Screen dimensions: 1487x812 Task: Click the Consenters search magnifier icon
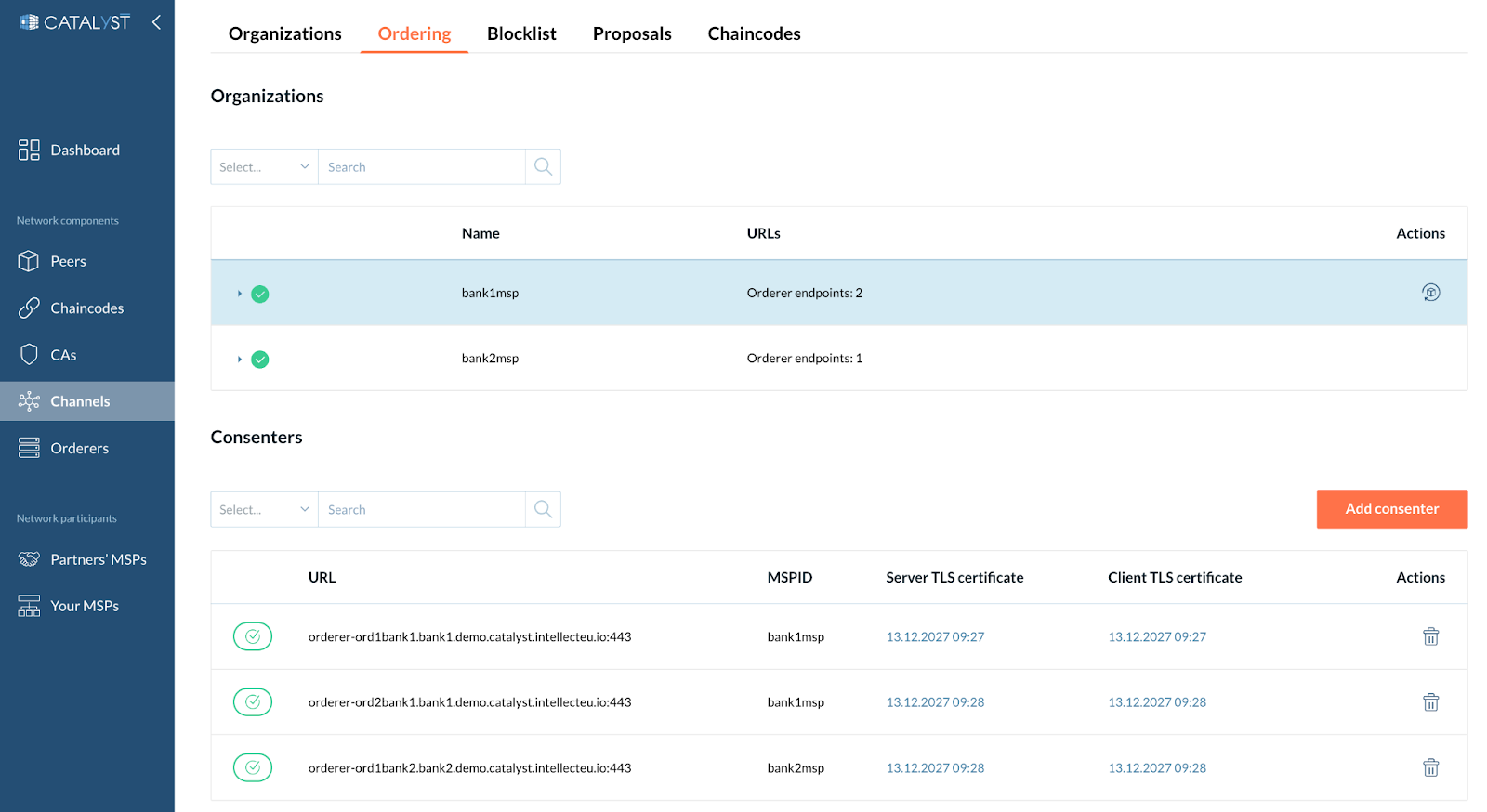coord(543,509)
